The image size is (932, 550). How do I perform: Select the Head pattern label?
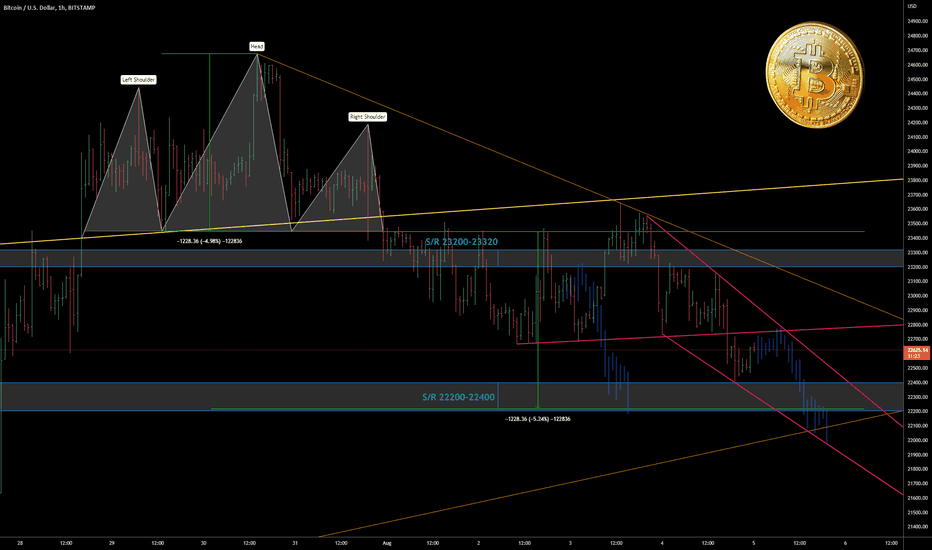pyautogui.click(x=257, y=46)
